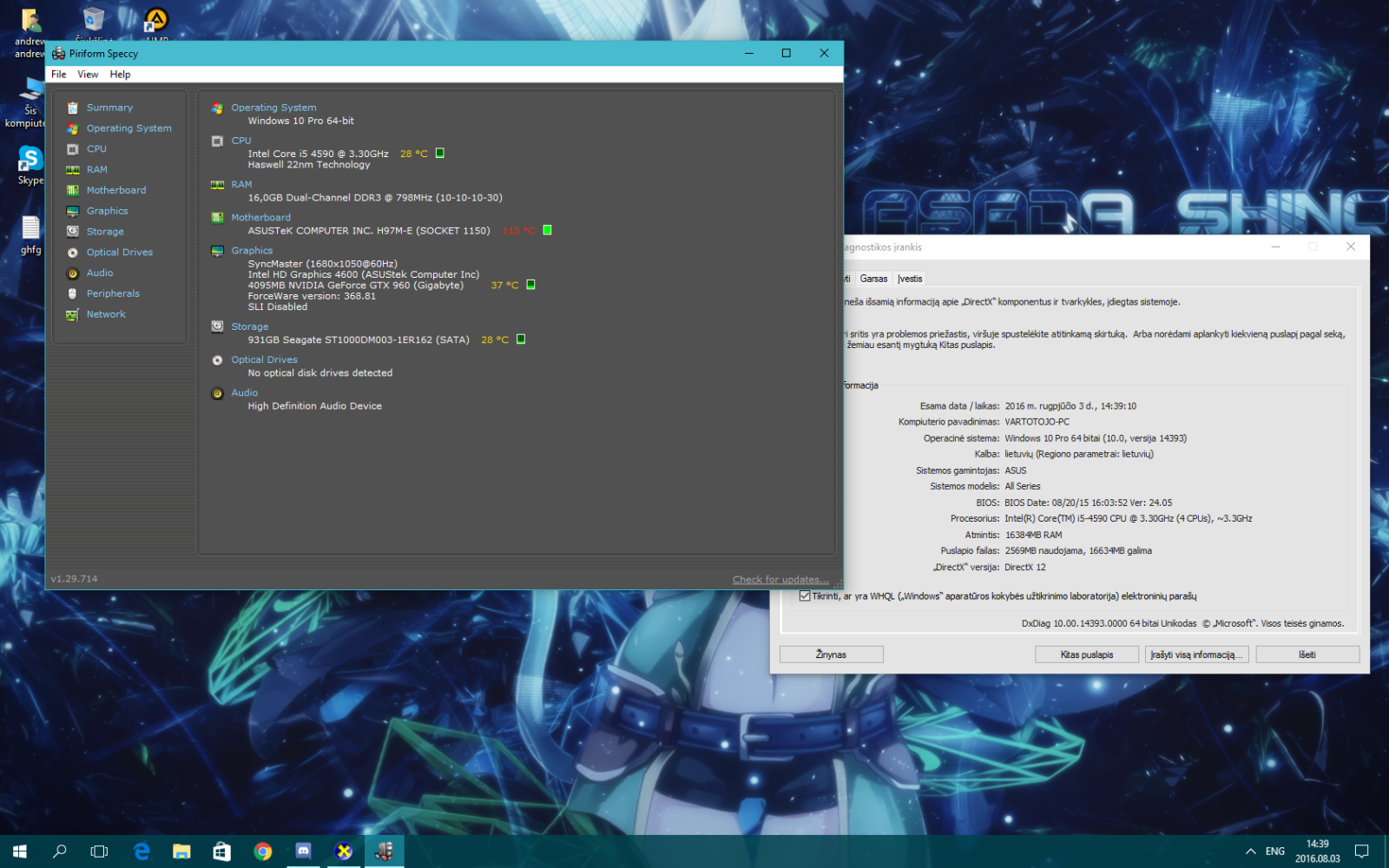The width and height of the screenshot is (1389, 868).
Task: Toggle the WHQL digital signature checkbox
Action: (805, 595)
